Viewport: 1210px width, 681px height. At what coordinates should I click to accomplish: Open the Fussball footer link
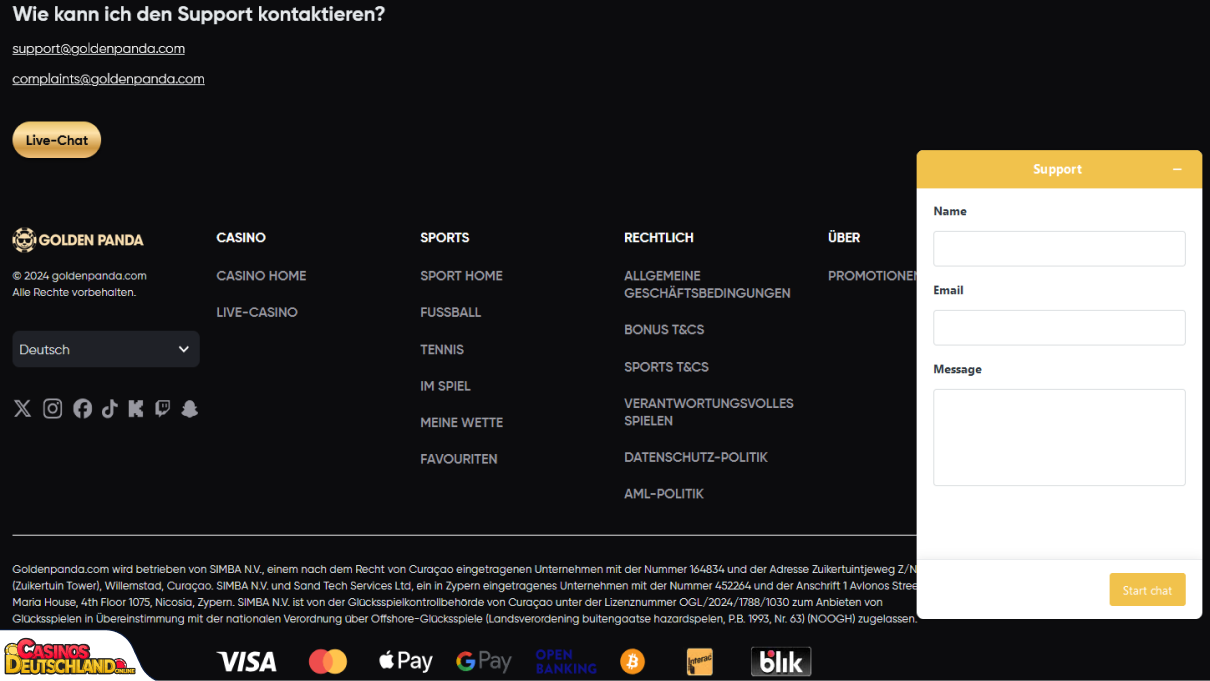coord(451,312)
